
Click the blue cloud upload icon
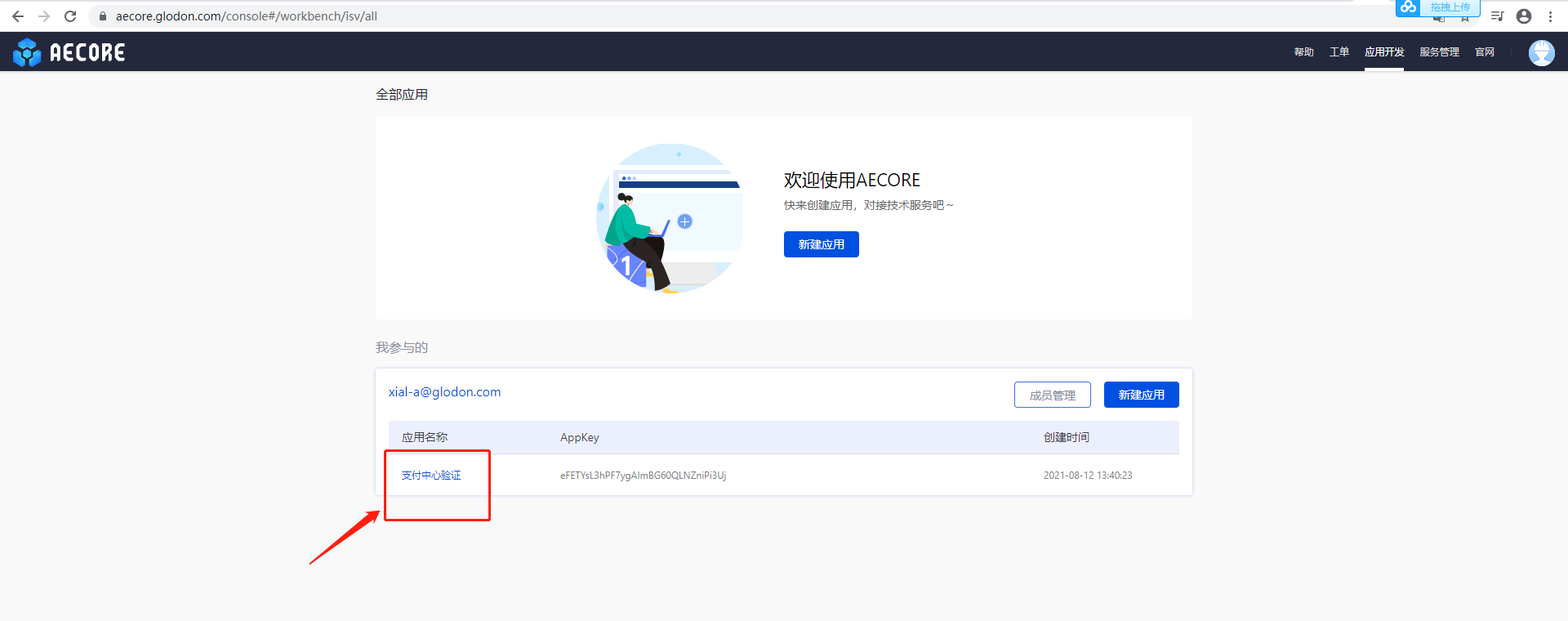1409,7
